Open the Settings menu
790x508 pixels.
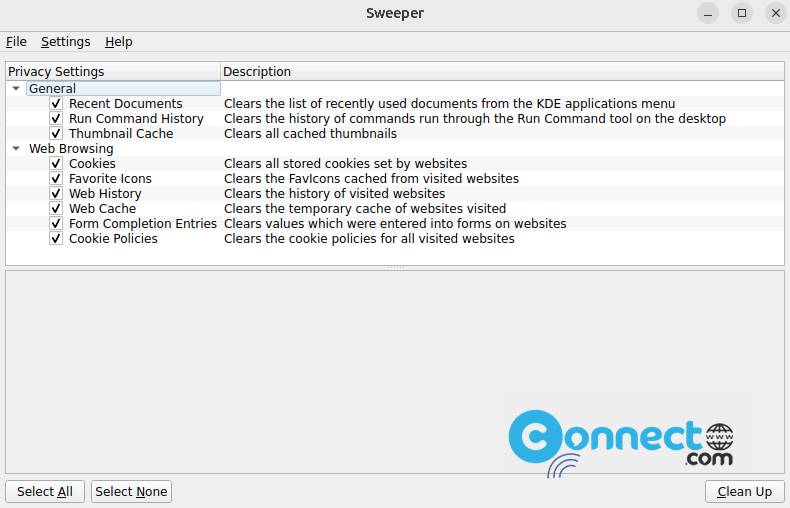click(x=65, y=42)
